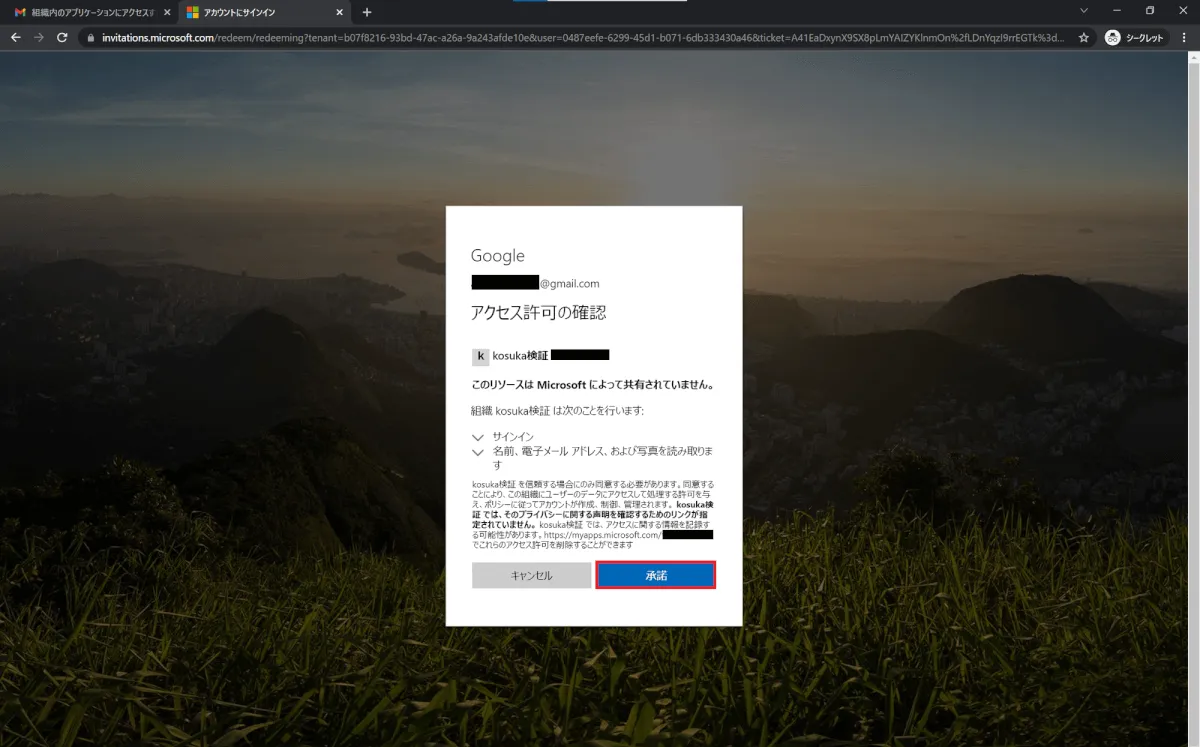Click the キャンセル button

pos(531,575)
